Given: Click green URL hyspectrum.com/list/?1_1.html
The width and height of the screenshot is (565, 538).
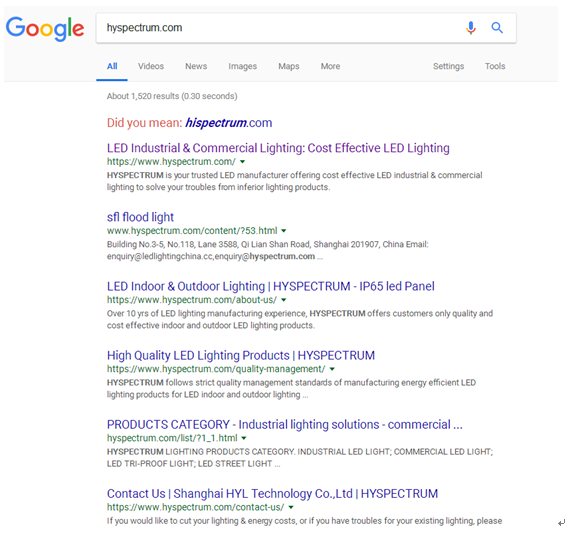Looking at the screenshot, I should (172, 438).
